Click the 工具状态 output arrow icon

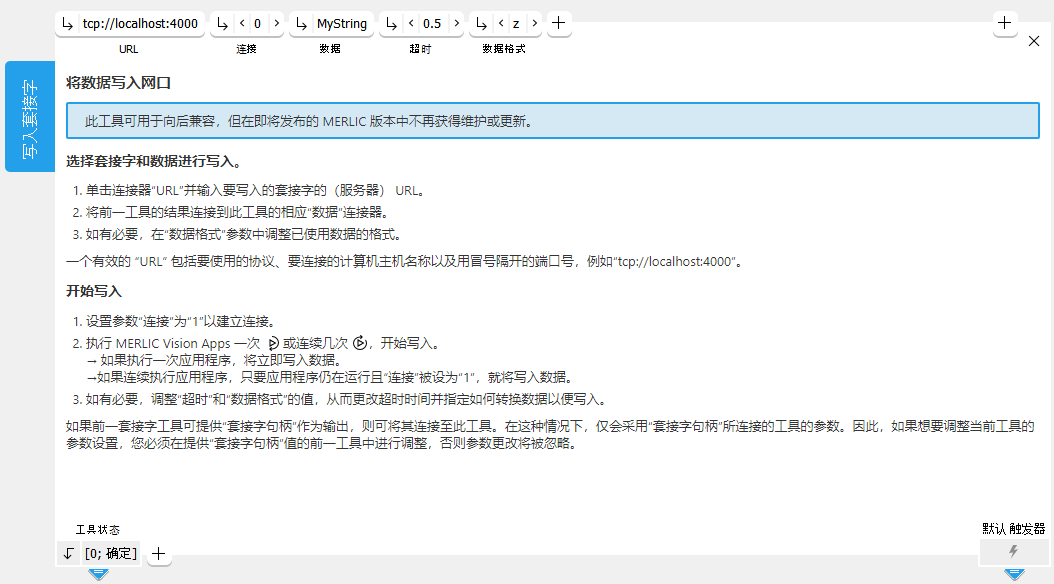pos(68,553)
